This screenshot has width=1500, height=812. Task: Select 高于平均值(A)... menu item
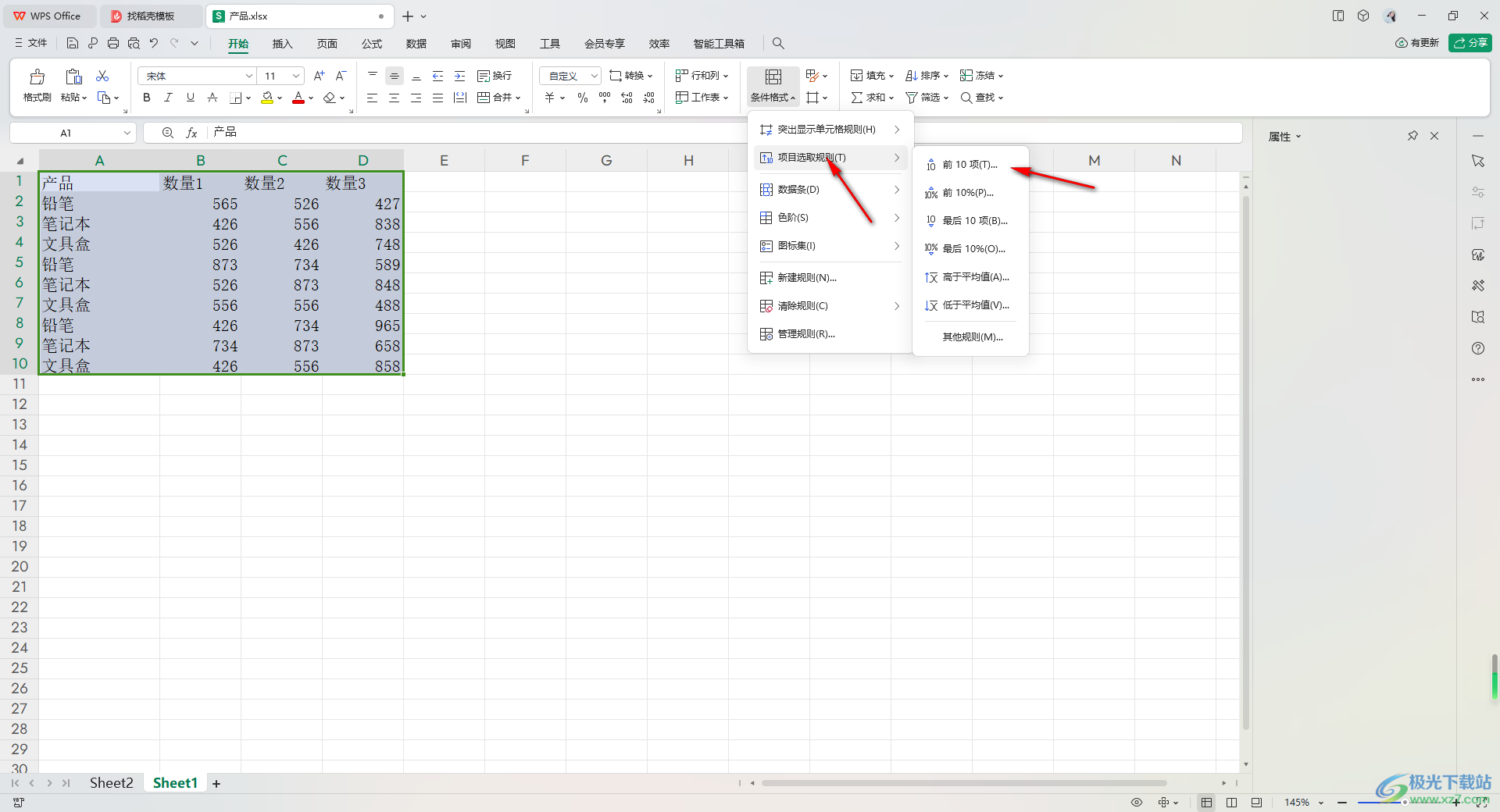[970, 277]
